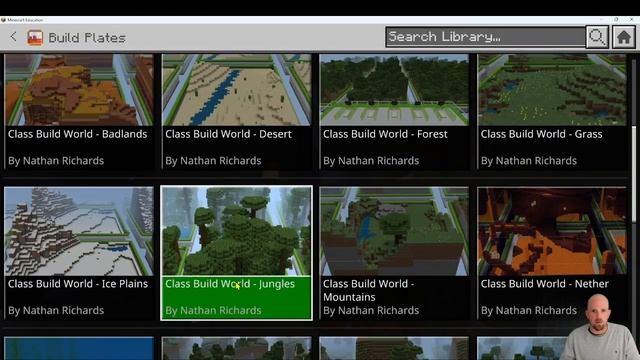Viewport: 640px width, 360px height.
Task: Open the Mountains build world thumbnail
Action: tap(394, 231)
